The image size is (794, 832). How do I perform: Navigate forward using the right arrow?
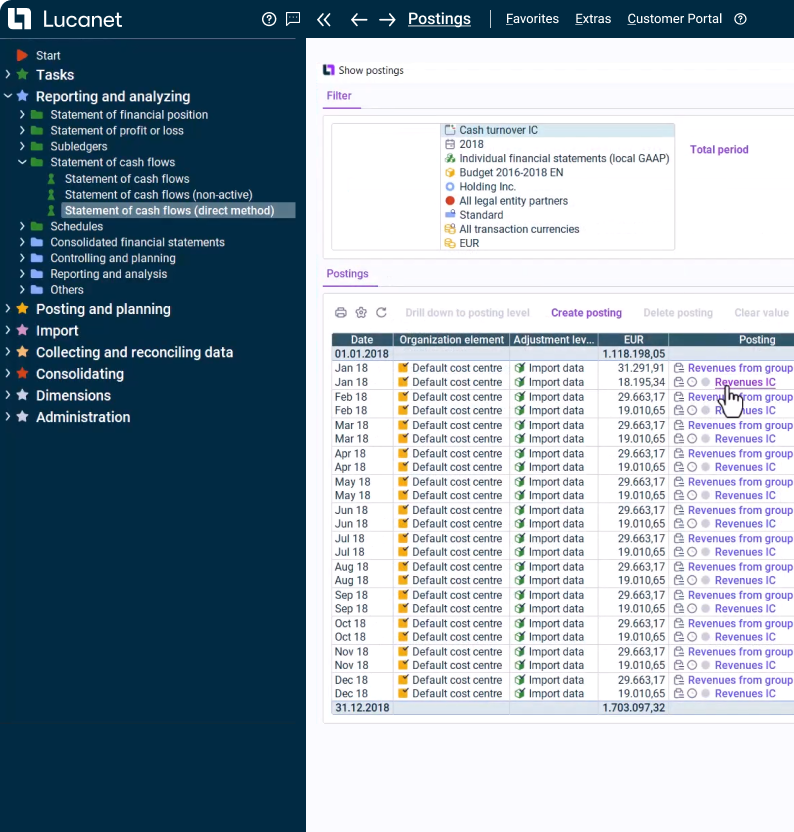pos(388,19)
